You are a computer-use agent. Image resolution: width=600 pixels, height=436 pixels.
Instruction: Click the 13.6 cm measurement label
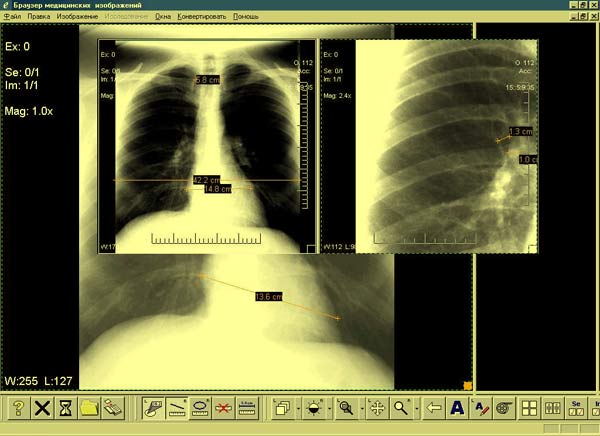point(269,297)
